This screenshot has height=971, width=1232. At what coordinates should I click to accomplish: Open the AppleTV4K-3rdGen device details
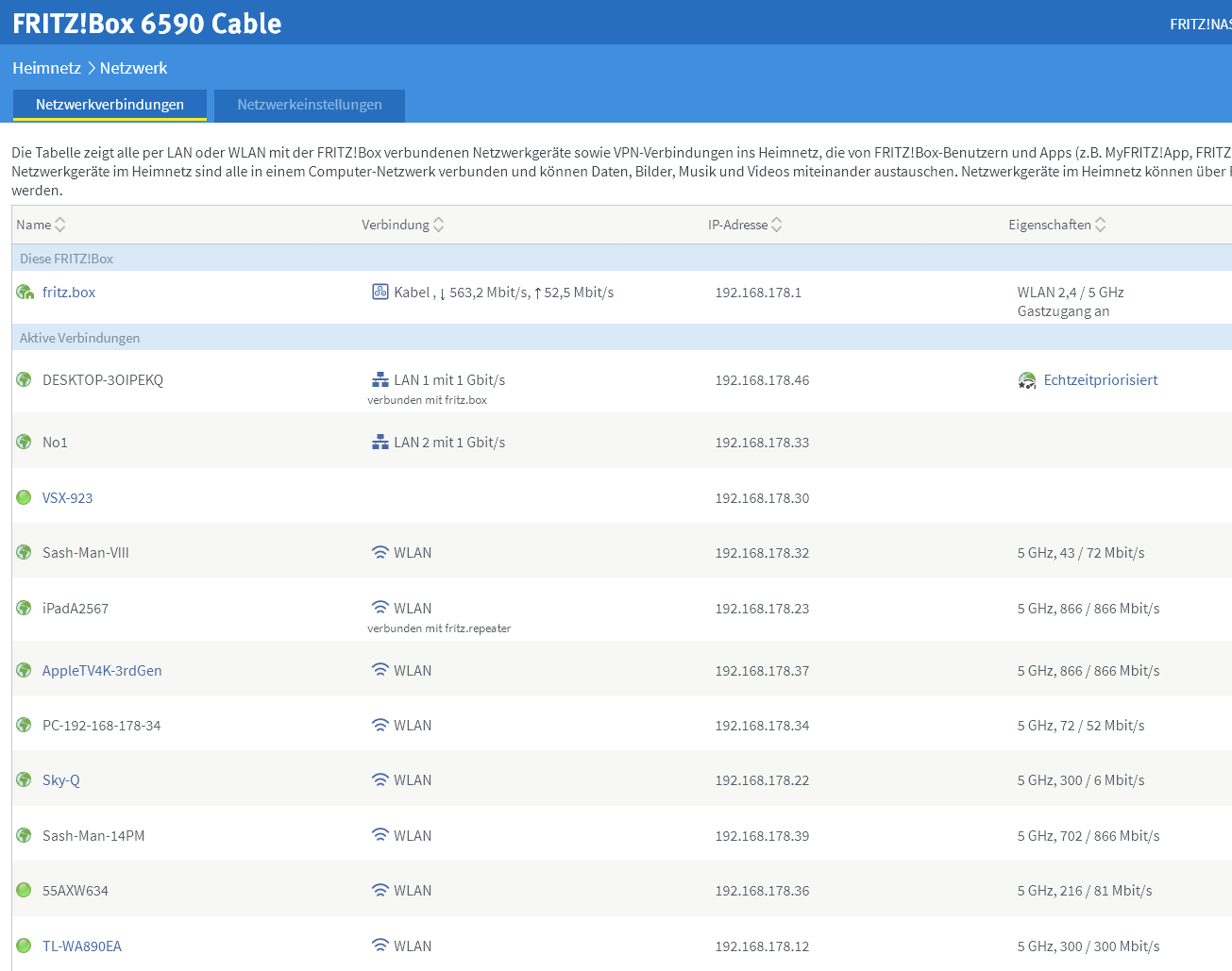click(102, 671)
